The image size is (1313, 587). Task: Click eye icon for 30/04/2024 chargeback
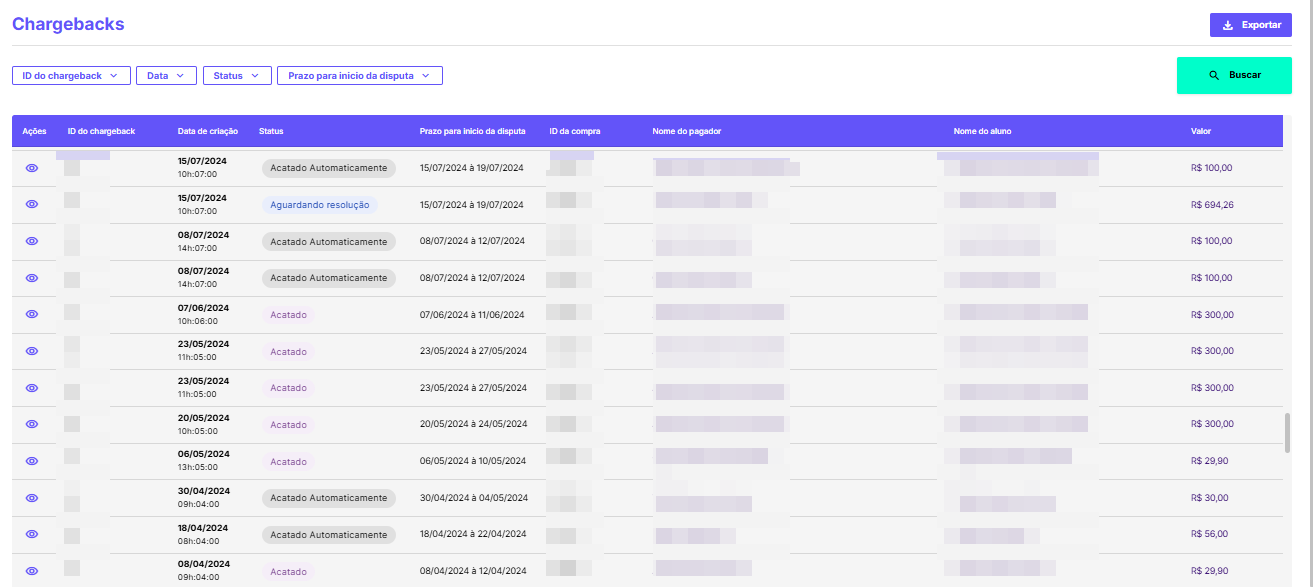click(x=32, y=497)
